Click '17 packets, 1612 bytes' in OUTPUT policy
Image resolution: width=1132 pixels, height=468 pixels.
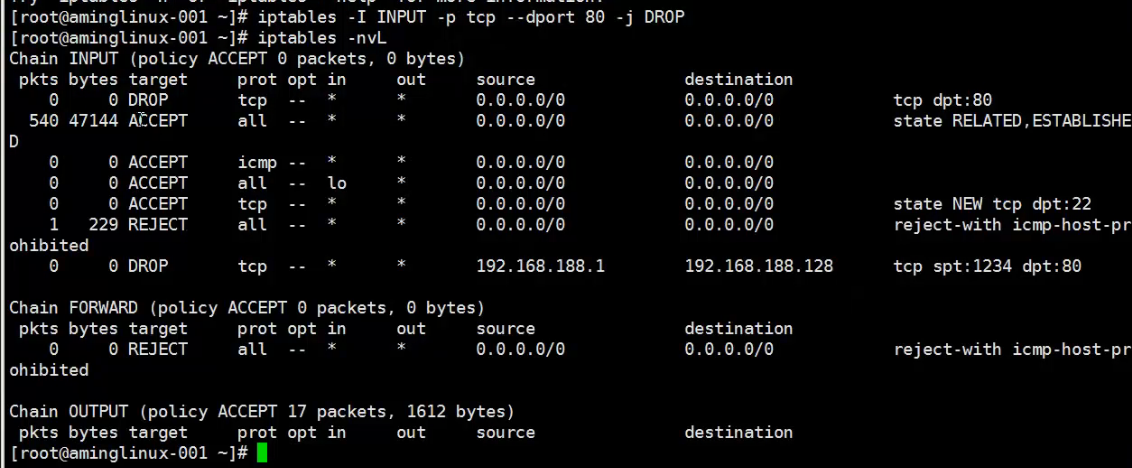pos(396,412)
